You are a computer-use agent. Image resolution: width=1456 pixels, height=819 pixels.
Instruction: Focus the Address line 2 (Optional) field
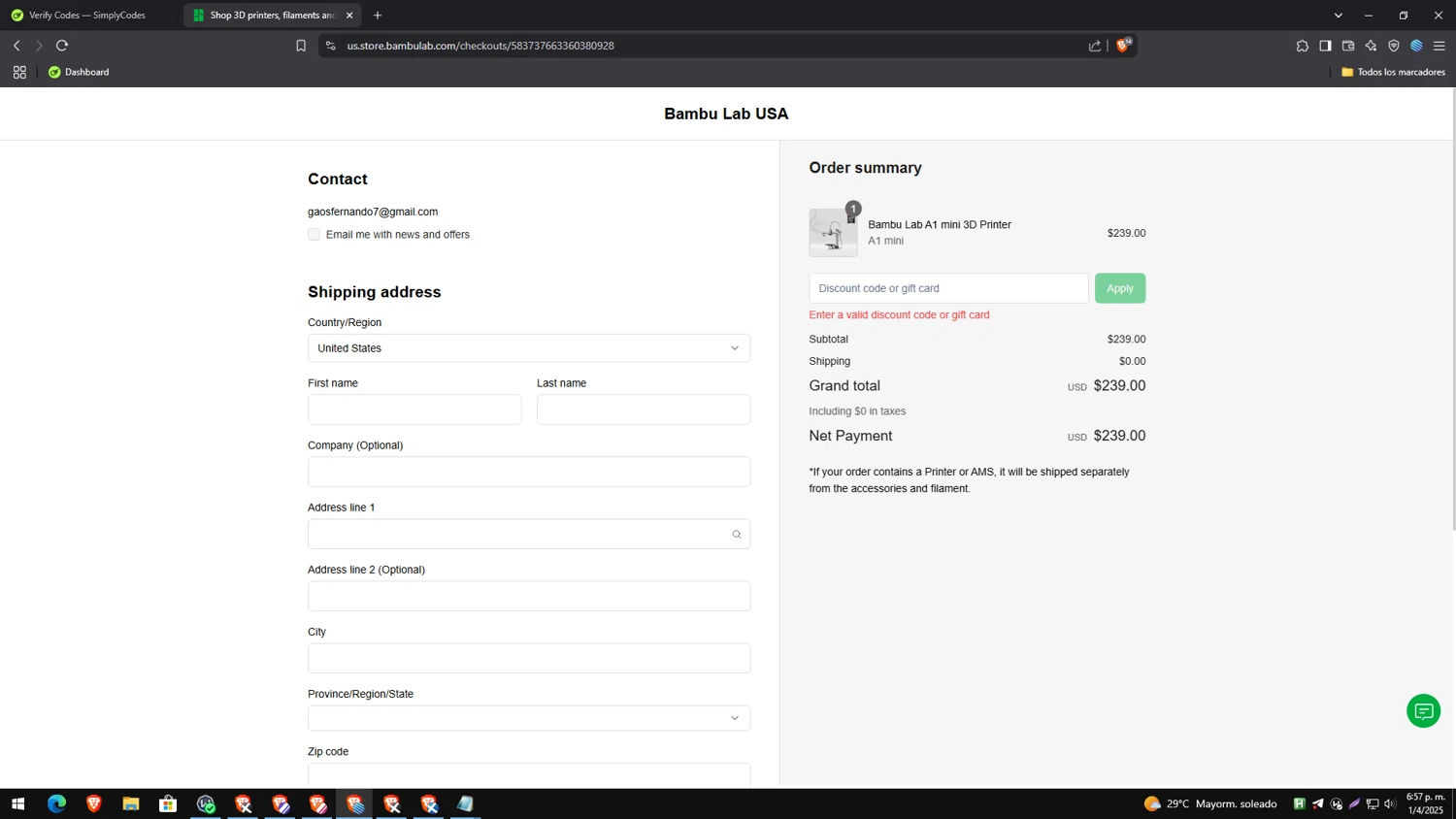[529, 596]
